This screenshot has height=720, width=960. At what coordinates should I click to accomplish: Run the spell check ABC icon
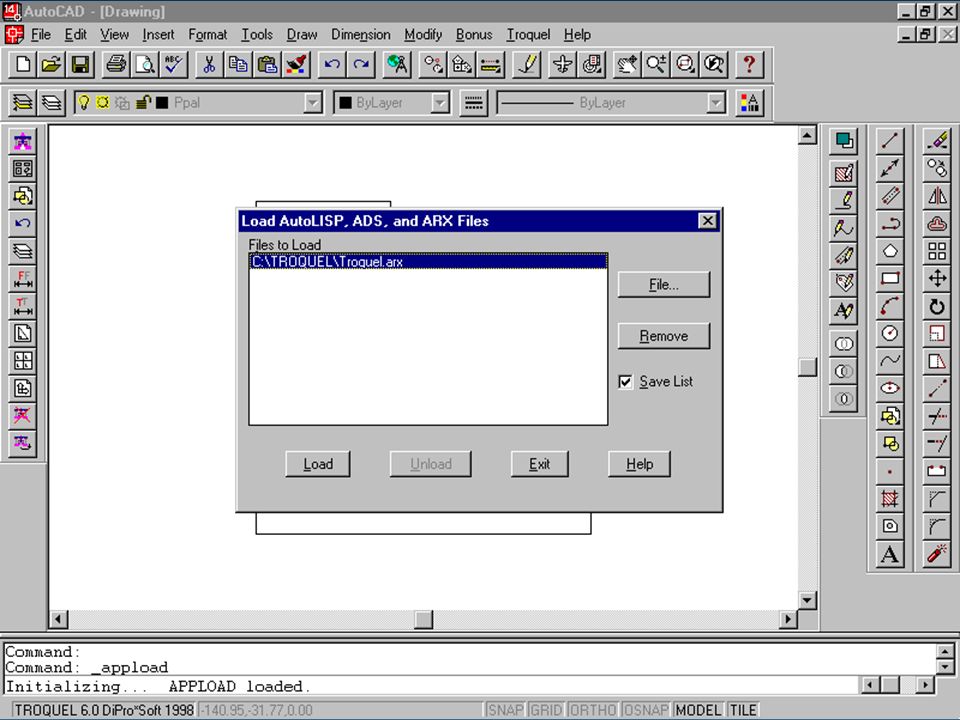[x=173, y=64]
